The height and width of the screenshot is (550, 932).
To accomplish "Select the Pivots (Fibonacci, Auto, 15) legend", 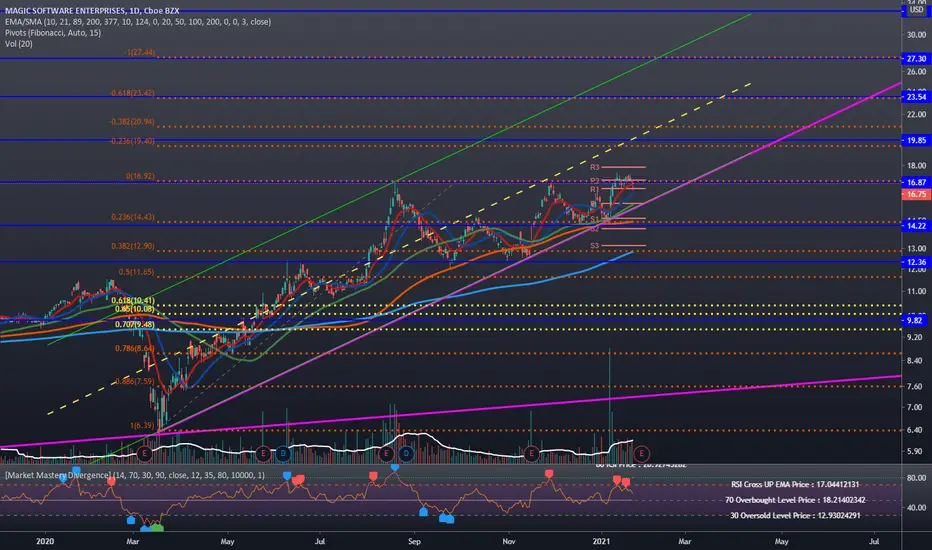I will point(53,33).
